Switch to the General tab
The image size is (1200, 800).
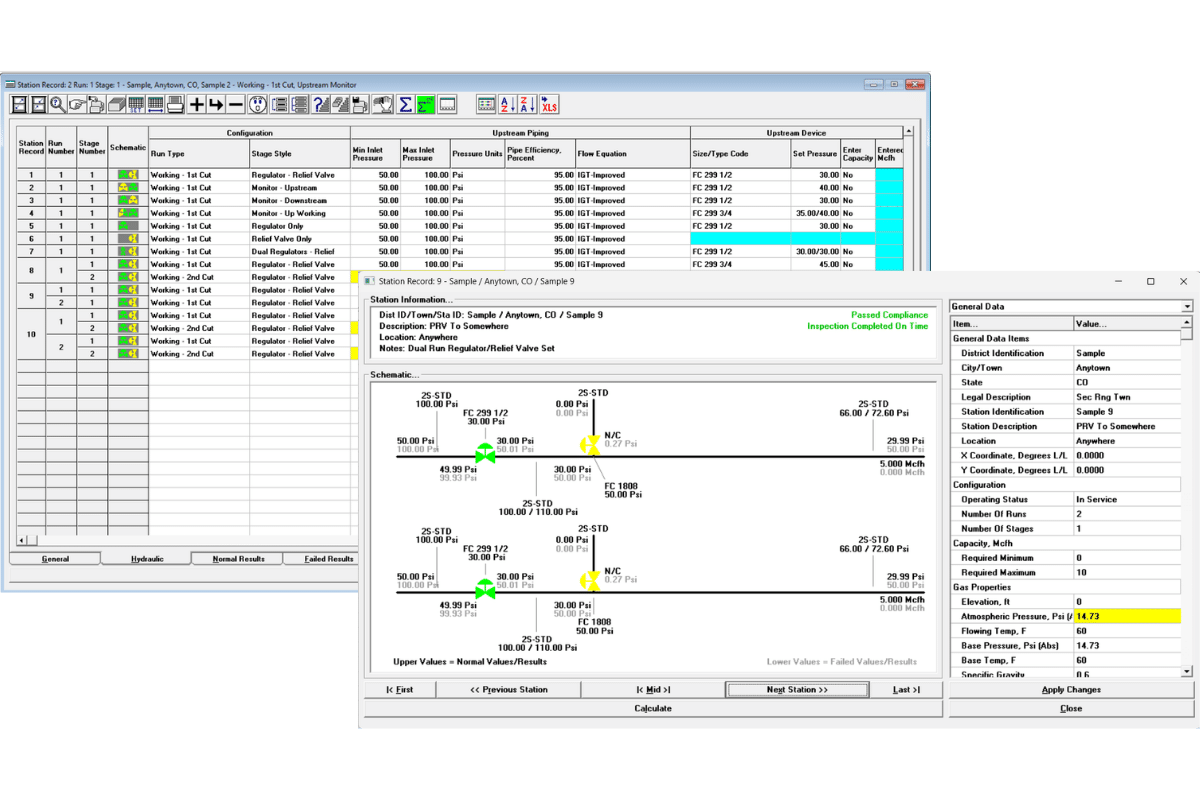[x=55, y=559]
